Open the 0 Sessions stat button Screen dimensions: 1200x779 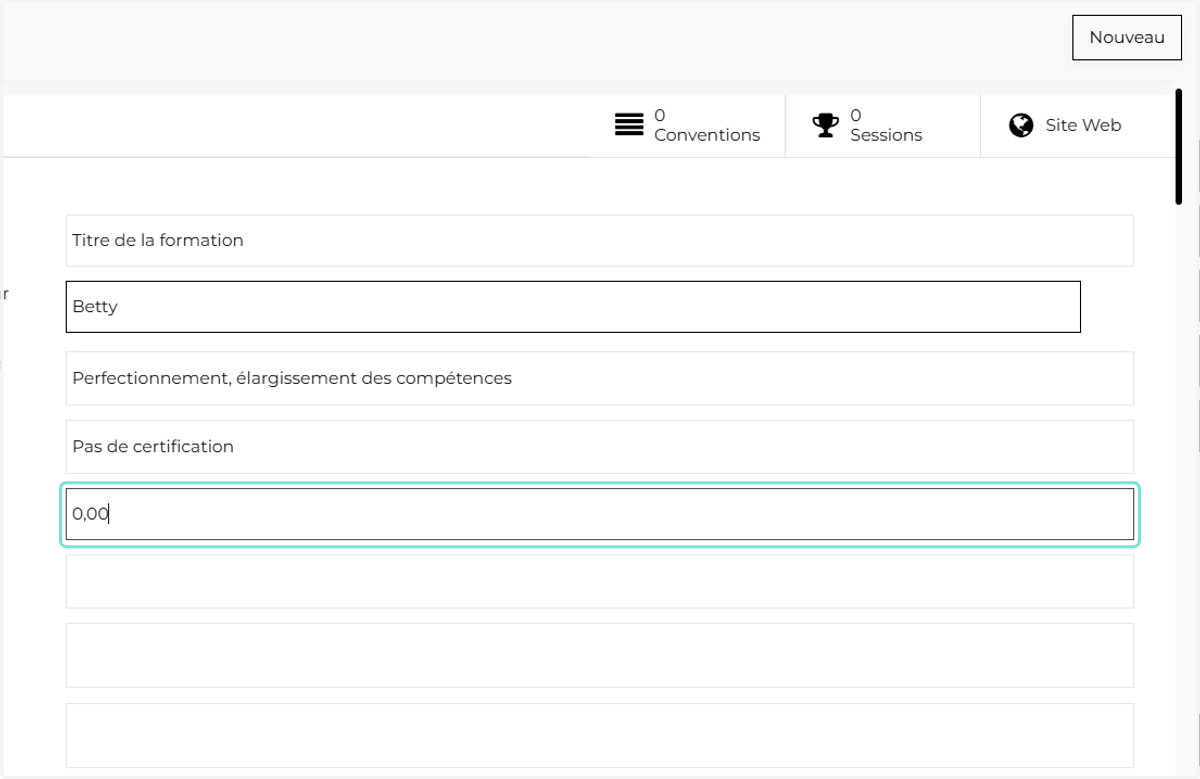[x=883, y=126]
